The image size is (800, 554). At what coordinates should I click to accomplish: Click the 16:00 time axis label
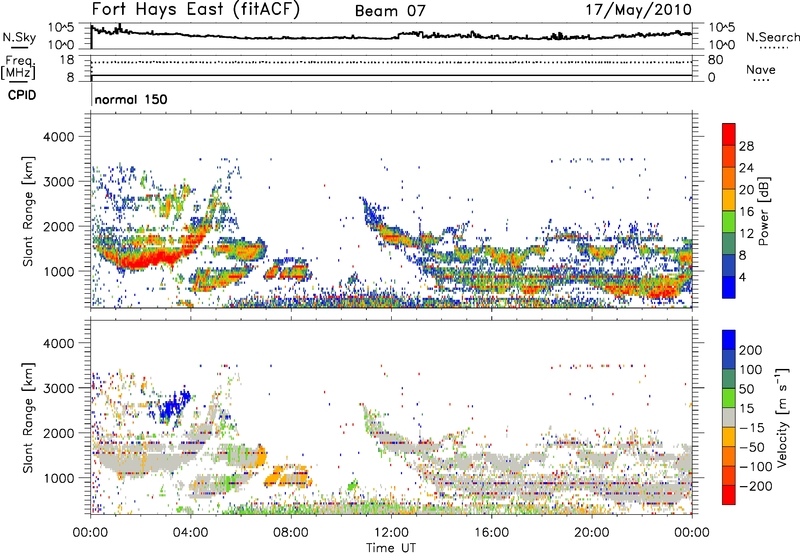pyautogui.click(x=491, y=533)
